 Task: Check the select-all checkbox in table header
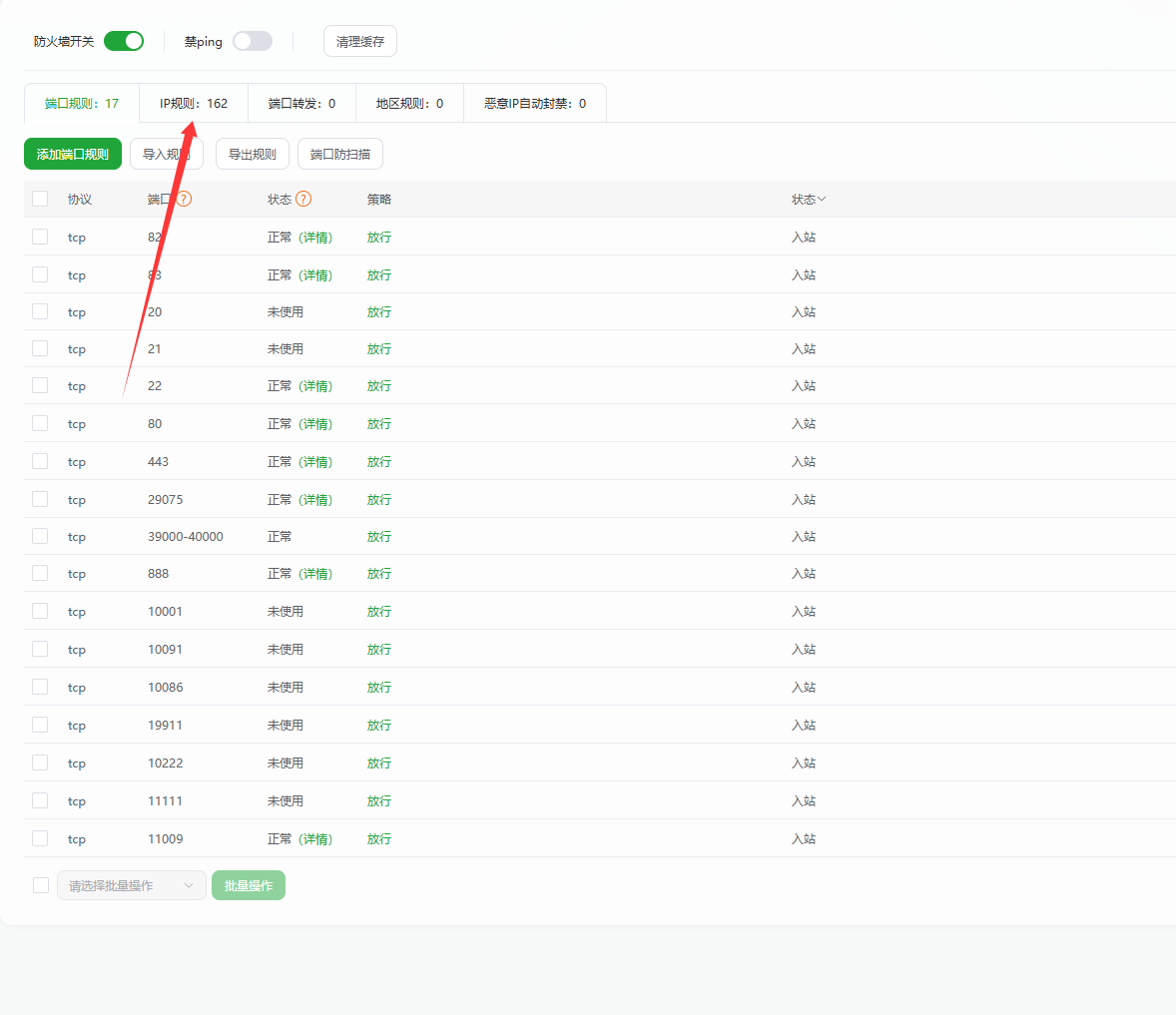(x=40, y=199)
